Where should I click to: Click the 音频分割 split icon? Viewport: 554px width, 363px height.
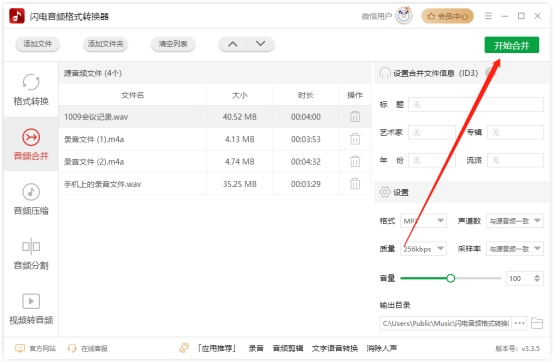[31, 246]
